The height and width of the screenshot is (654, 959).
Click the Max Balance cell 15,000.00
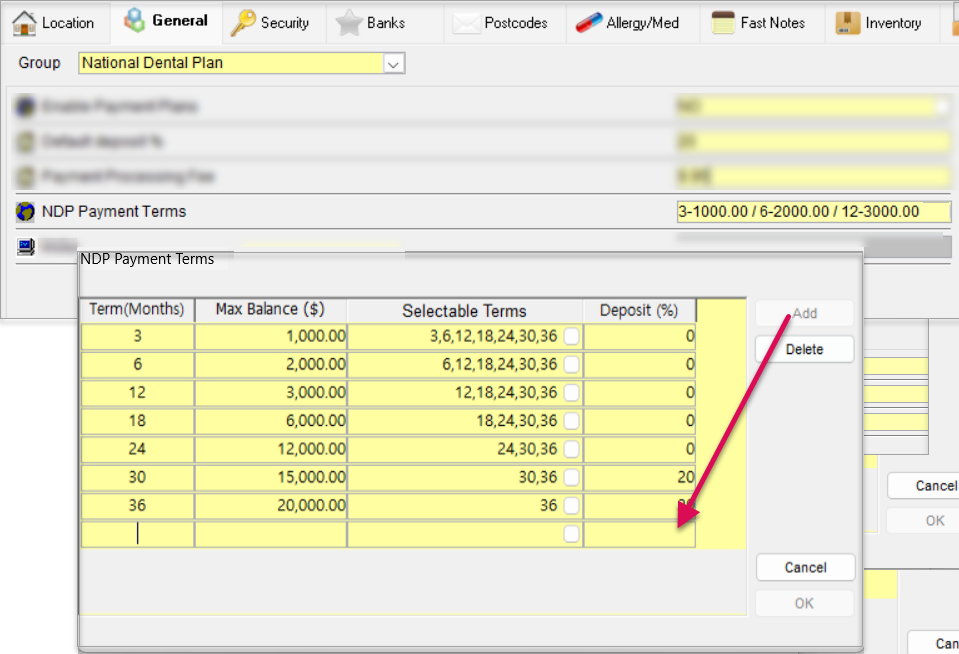pyautogui.click(x=270, y=477)
